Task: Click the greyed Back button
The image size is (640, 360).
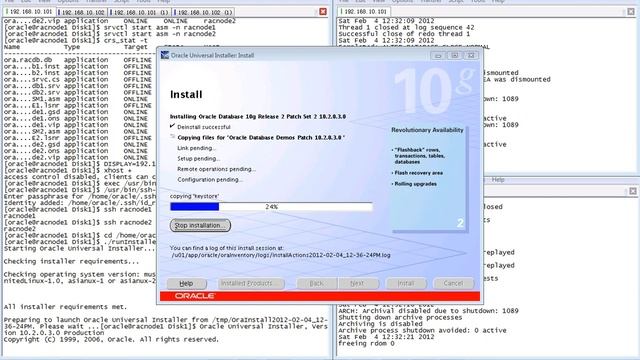Action: coord(317,283)
